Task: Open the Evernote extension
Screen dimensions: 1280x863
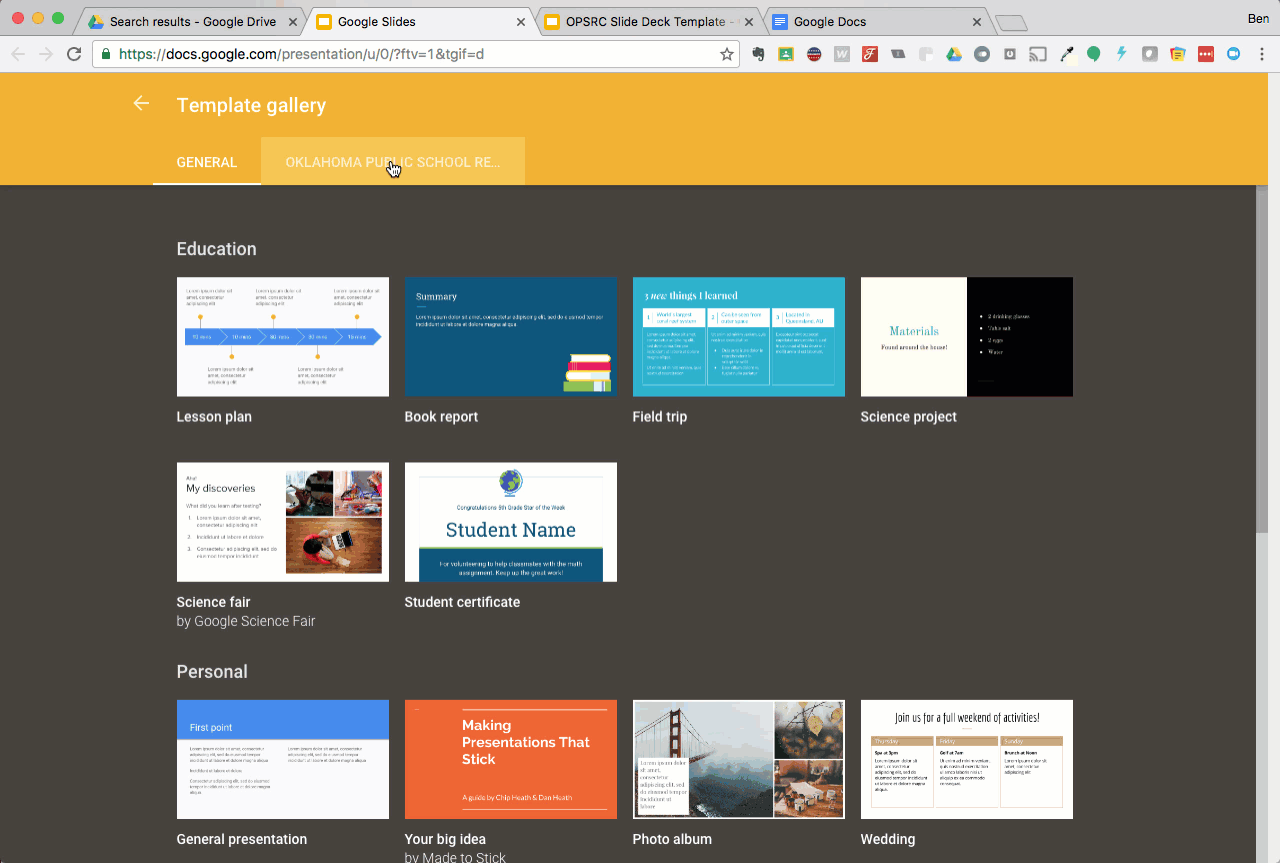Action: click(758, 54)
